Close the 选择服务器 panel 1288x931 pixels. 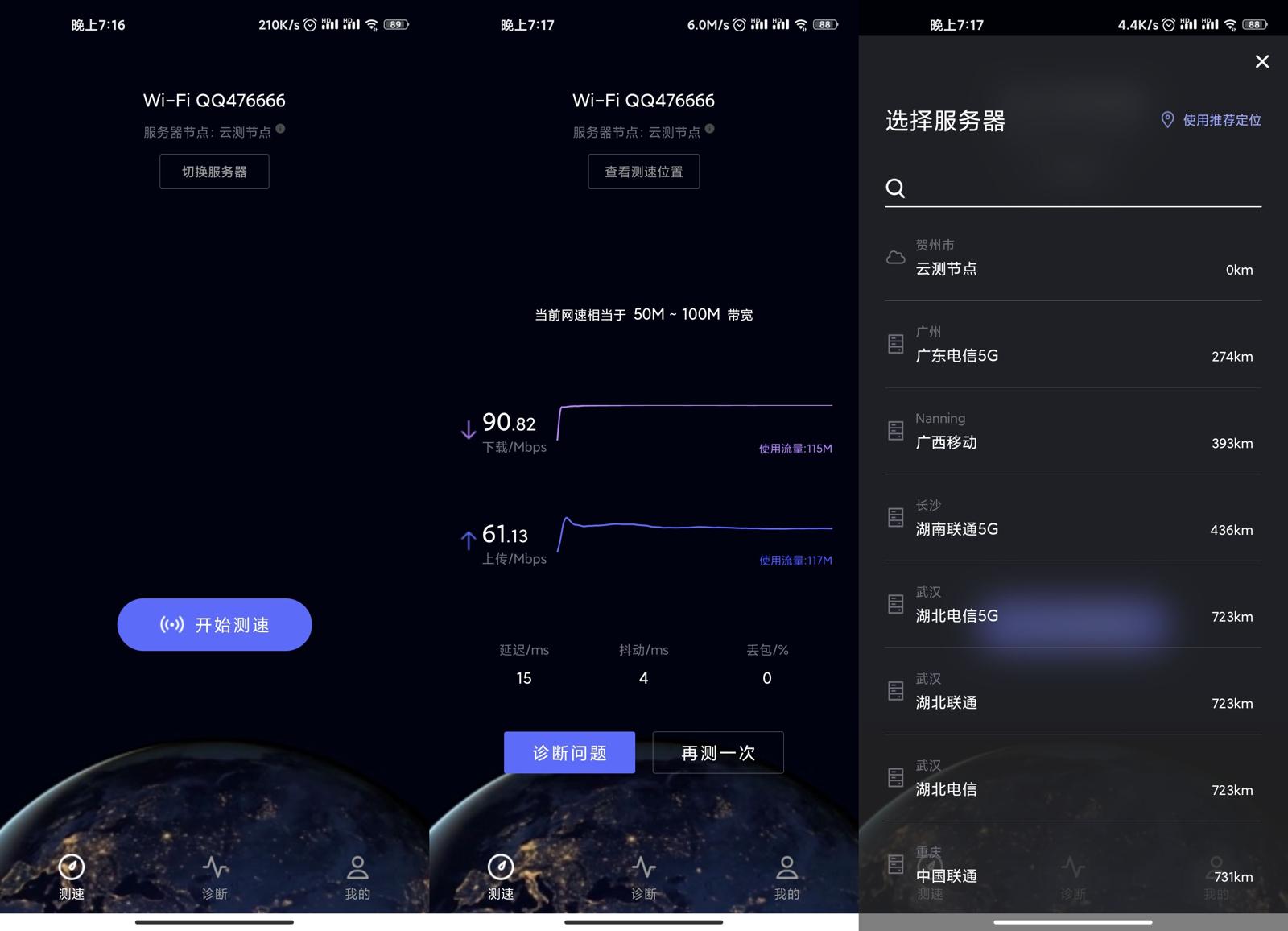click(1261, 61)
